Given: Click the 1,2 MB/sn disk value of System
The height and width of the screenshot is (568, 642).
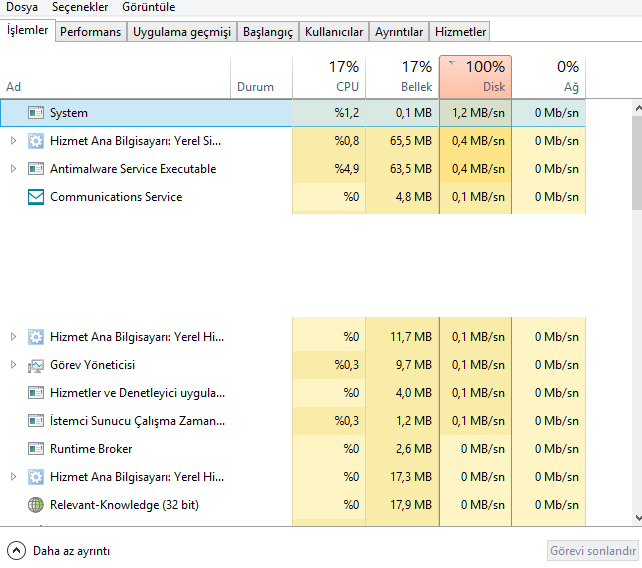Looking at the screenshot, I should (478, 113).
